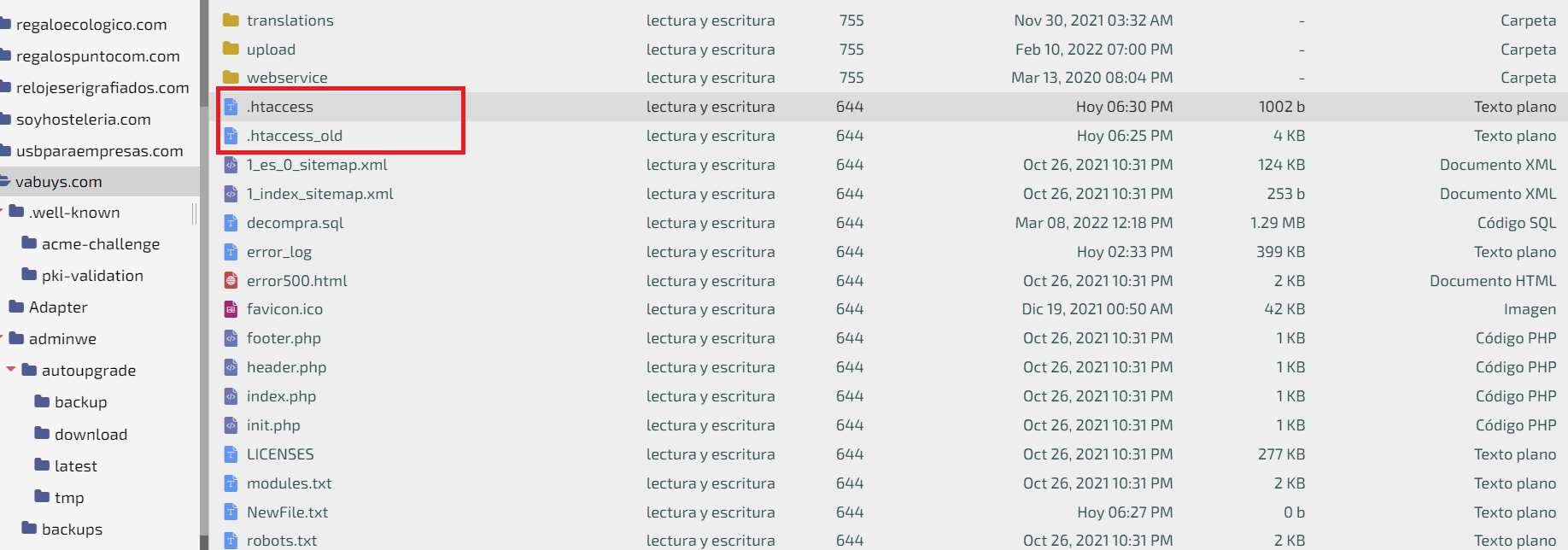Collapse the autoupgrade folder tree arrow
Image resolution: width=1568 pixels, height=550 pixels.
(10, 370)
